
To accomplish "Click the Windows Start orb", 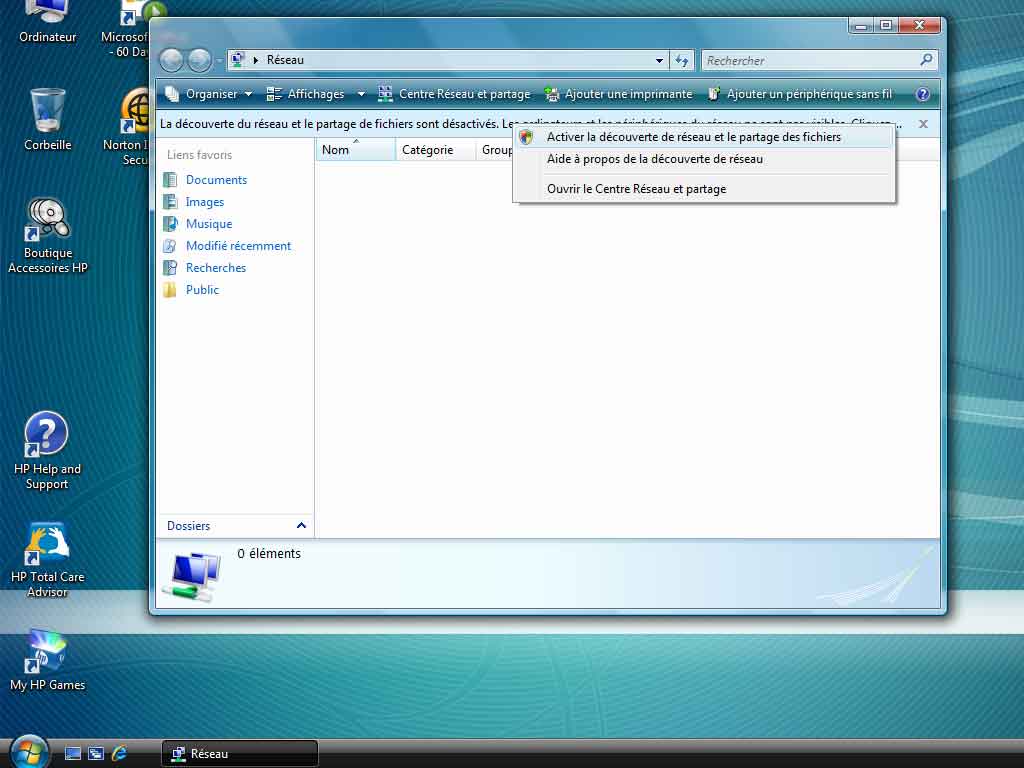I will [x=29, y=751].
